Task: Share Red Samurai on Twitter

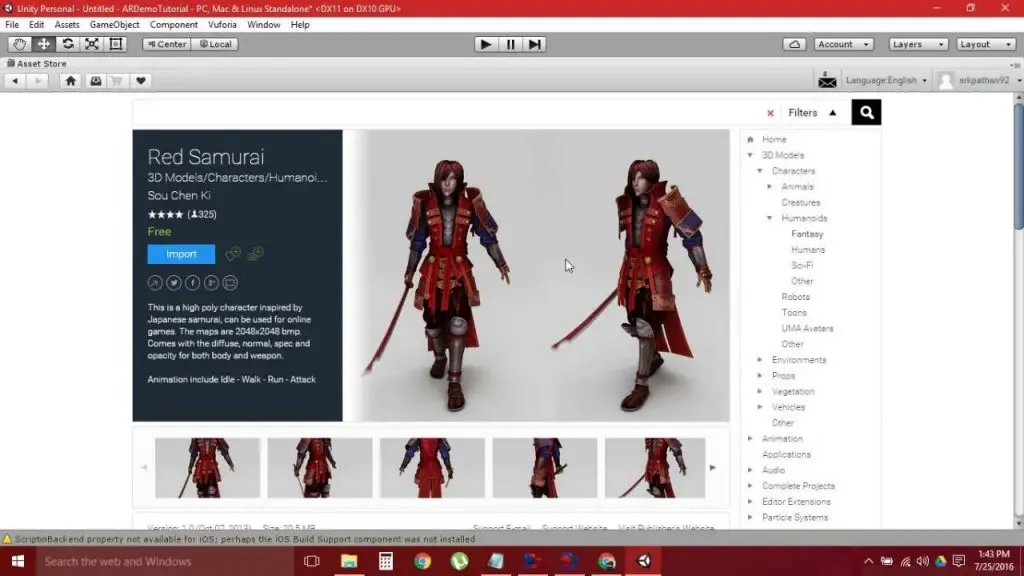Action: click(x=174, y=283)
